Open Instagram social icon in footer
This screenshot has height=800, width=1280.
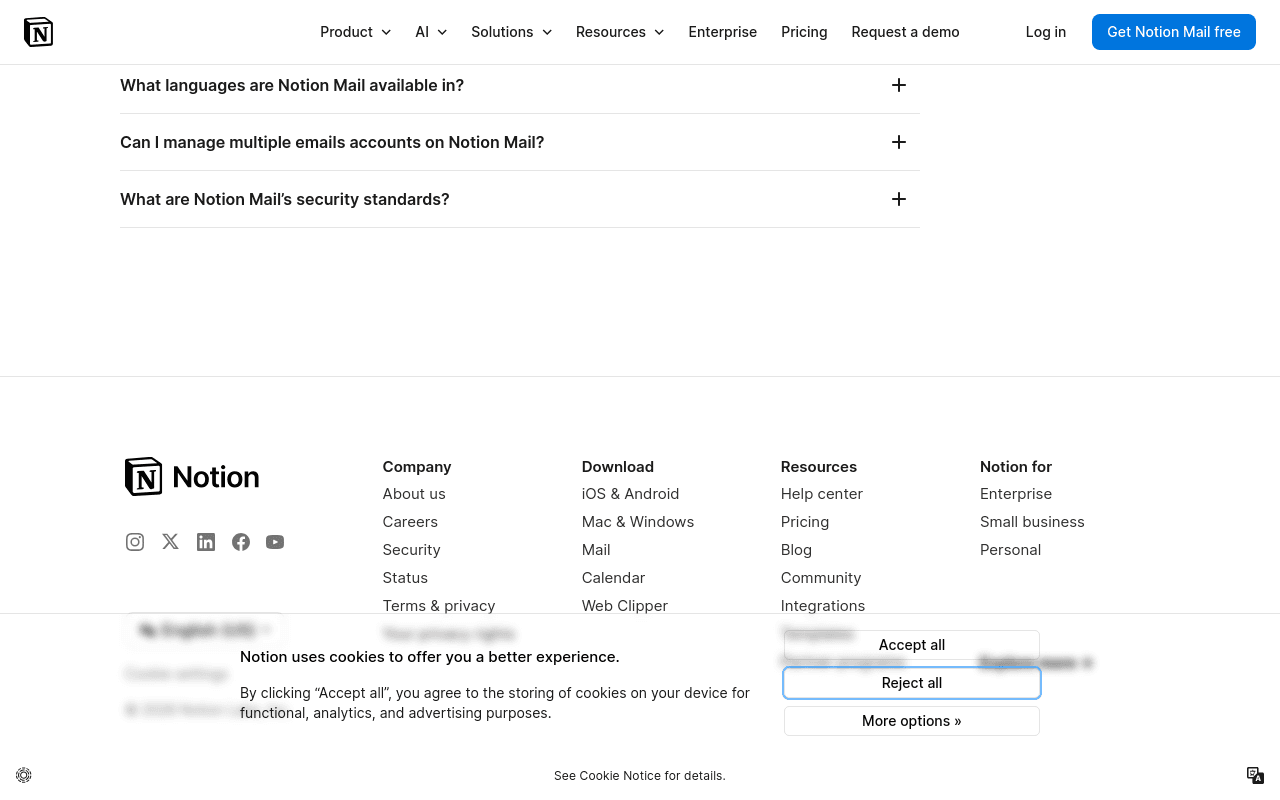[x=135, y=542]
